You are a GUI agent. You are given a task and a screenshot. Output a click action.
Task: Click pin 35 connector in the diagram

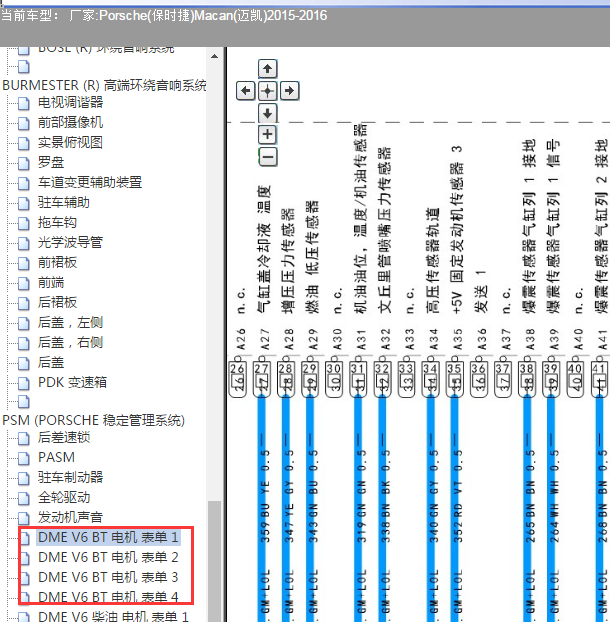(454, 379)
